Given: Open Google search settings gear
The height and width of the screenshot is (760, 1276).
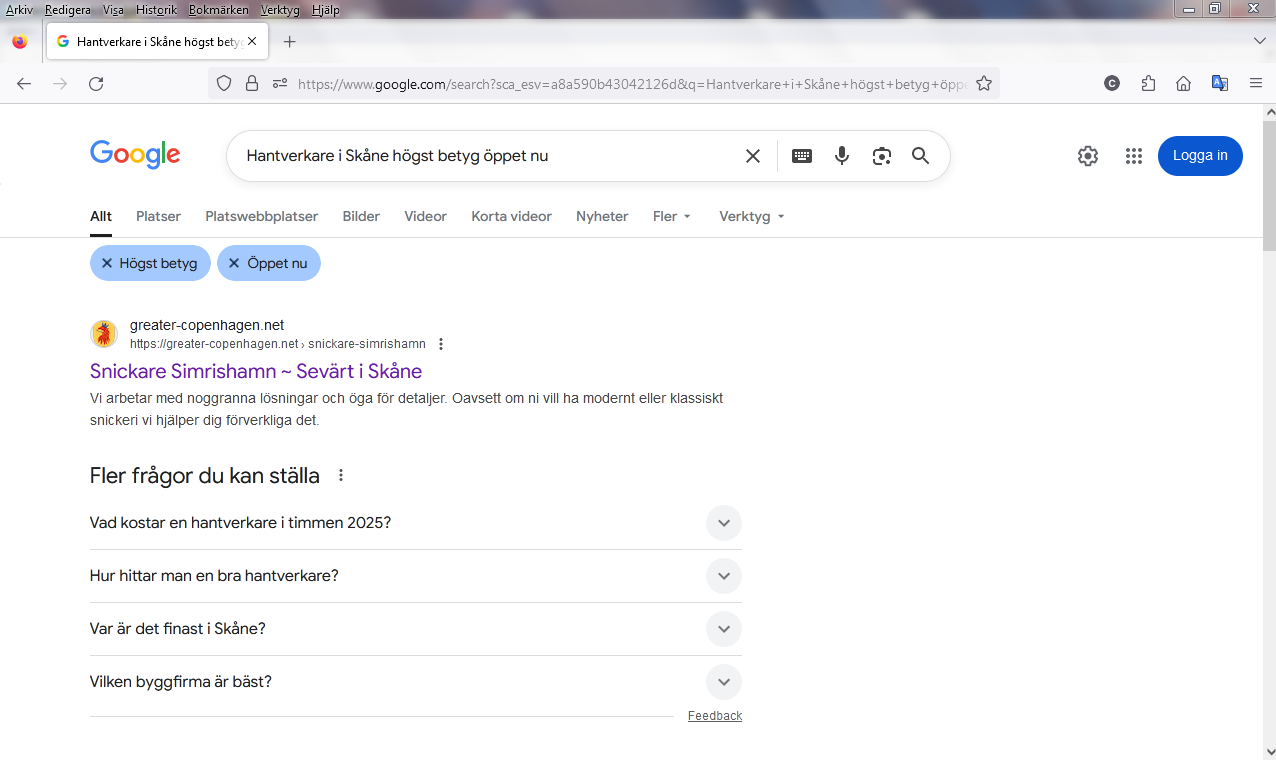Looking at the screenshot, I should (1088, 156).
